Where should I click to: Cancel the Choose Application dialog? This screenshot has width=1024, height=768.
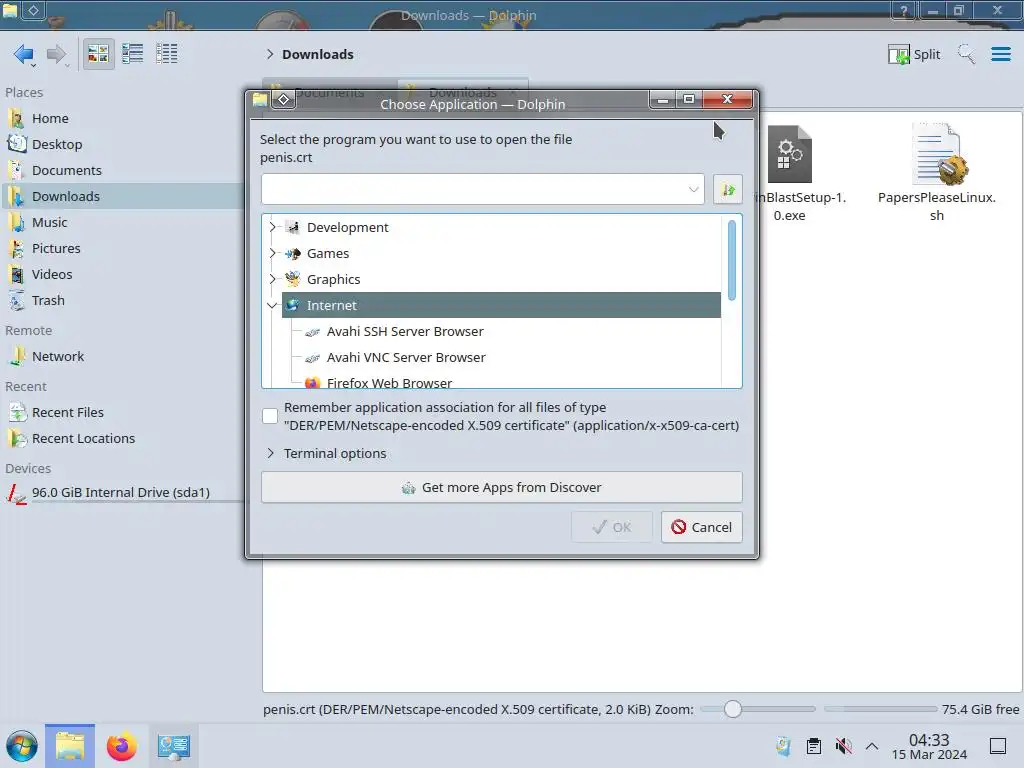(701, 527)
